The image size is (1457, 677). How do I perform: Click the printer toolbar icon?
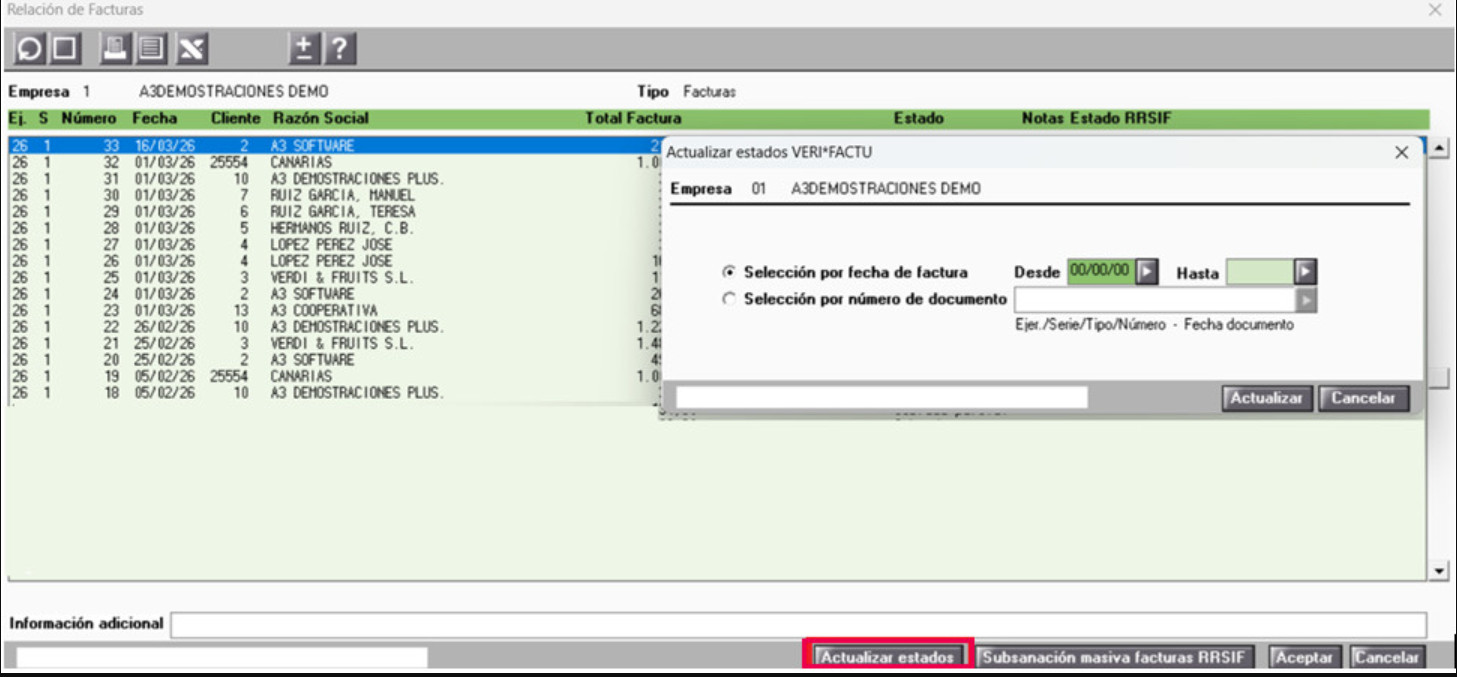pyautogui.click(x=116, y=48)
